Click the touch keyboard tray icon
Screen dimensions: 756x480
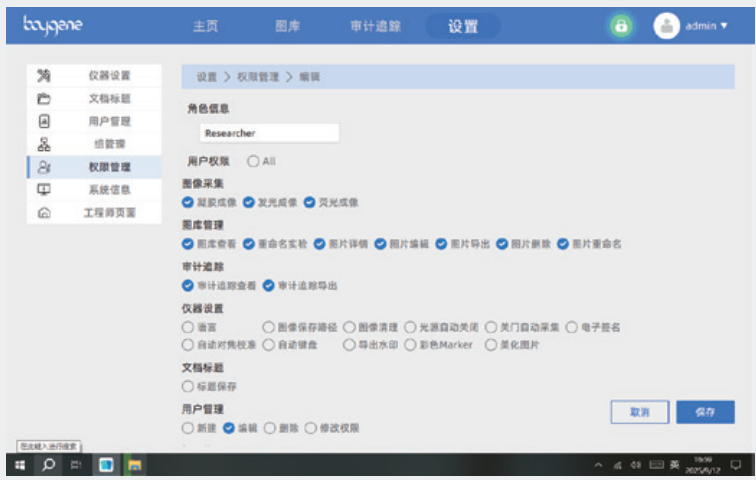[656, 465]
